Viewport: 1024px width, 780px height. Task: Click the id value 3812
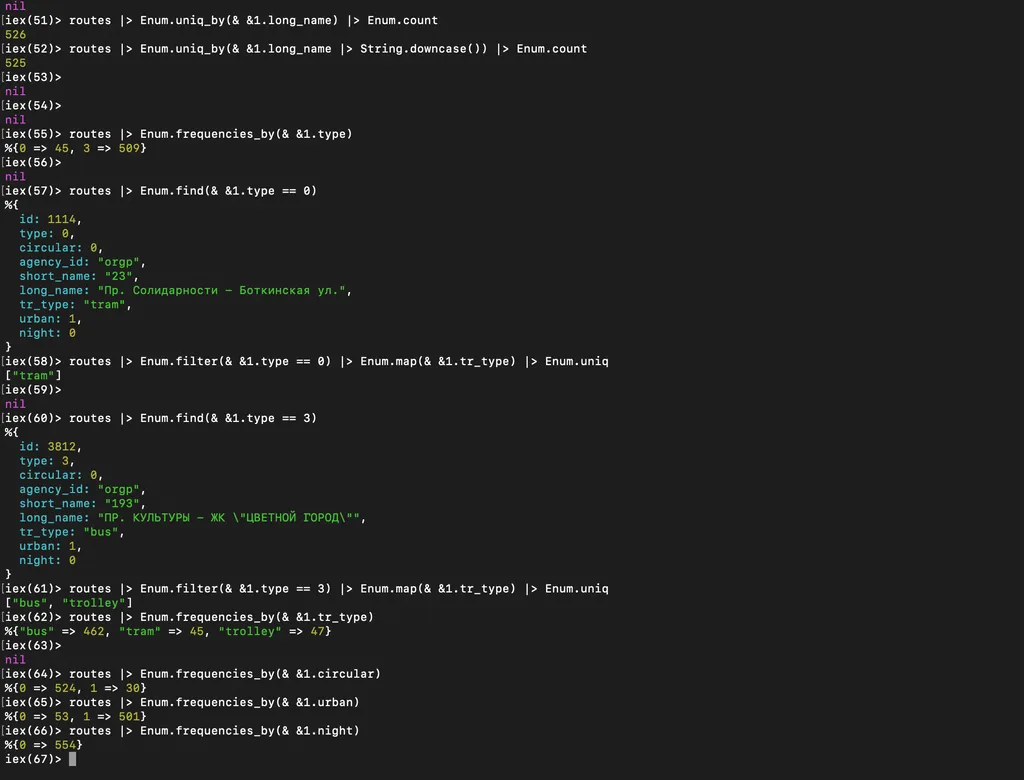point(64,447)
